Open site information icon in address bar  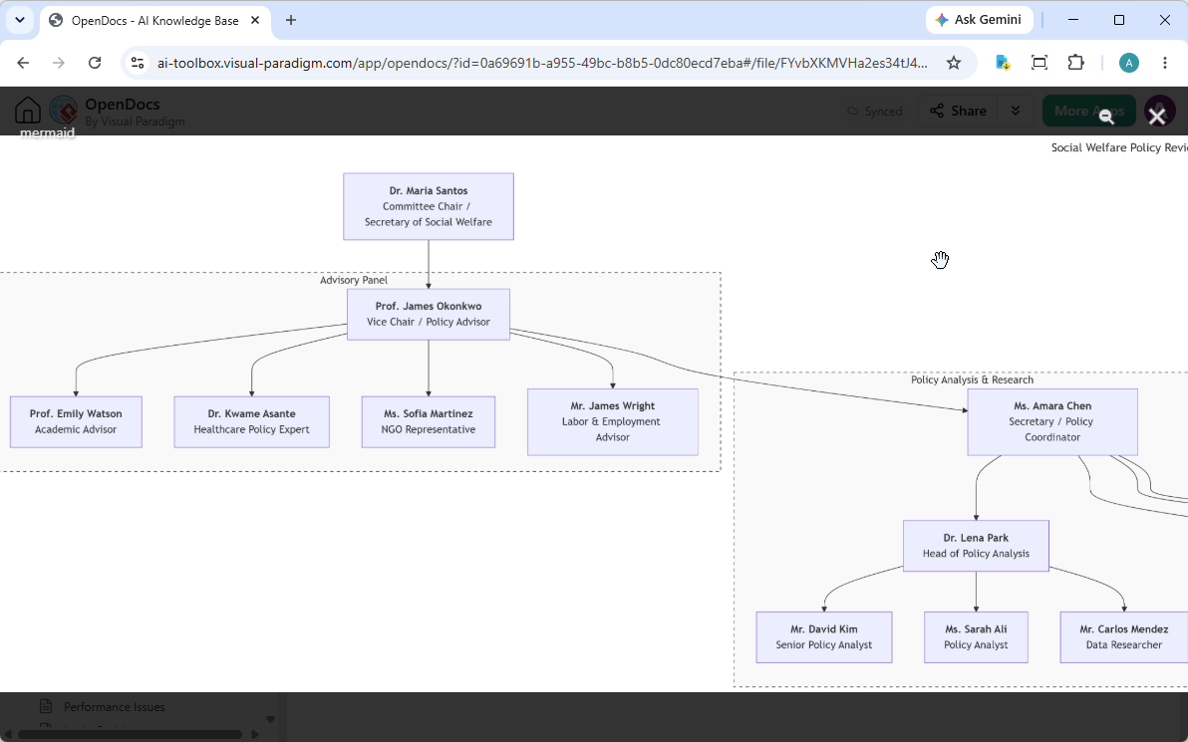[x=138, y=63]
